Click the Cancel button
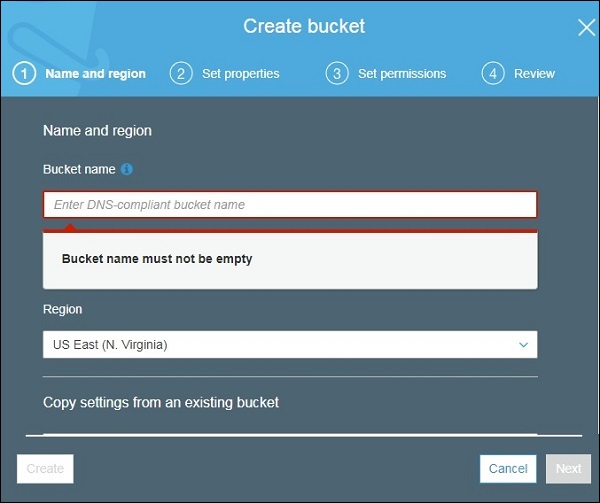 click(x=508, y=468)
